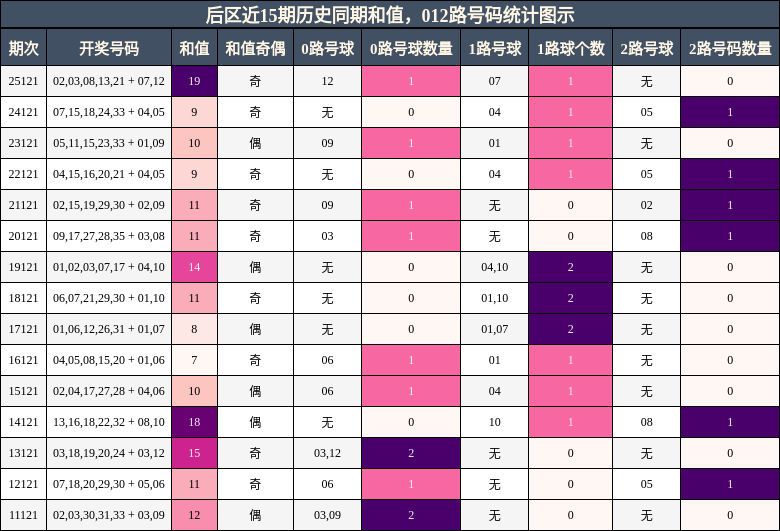Click the 2路号球 column header
Viewport: 780px width, 531px height.
pyautogui.click(x=647, y=48)
